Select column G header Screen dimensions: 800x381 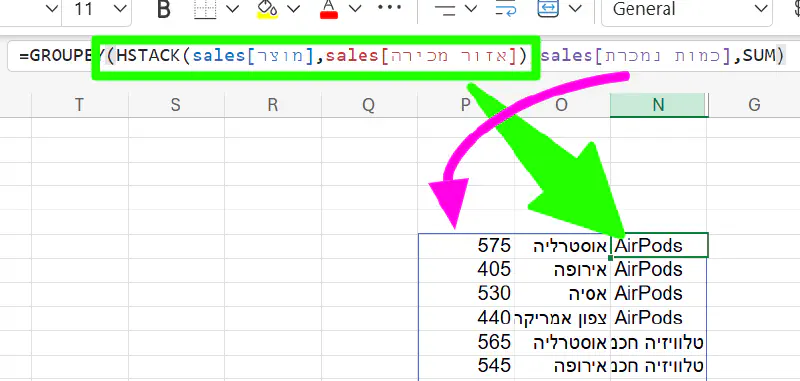[x=754, y=105]
